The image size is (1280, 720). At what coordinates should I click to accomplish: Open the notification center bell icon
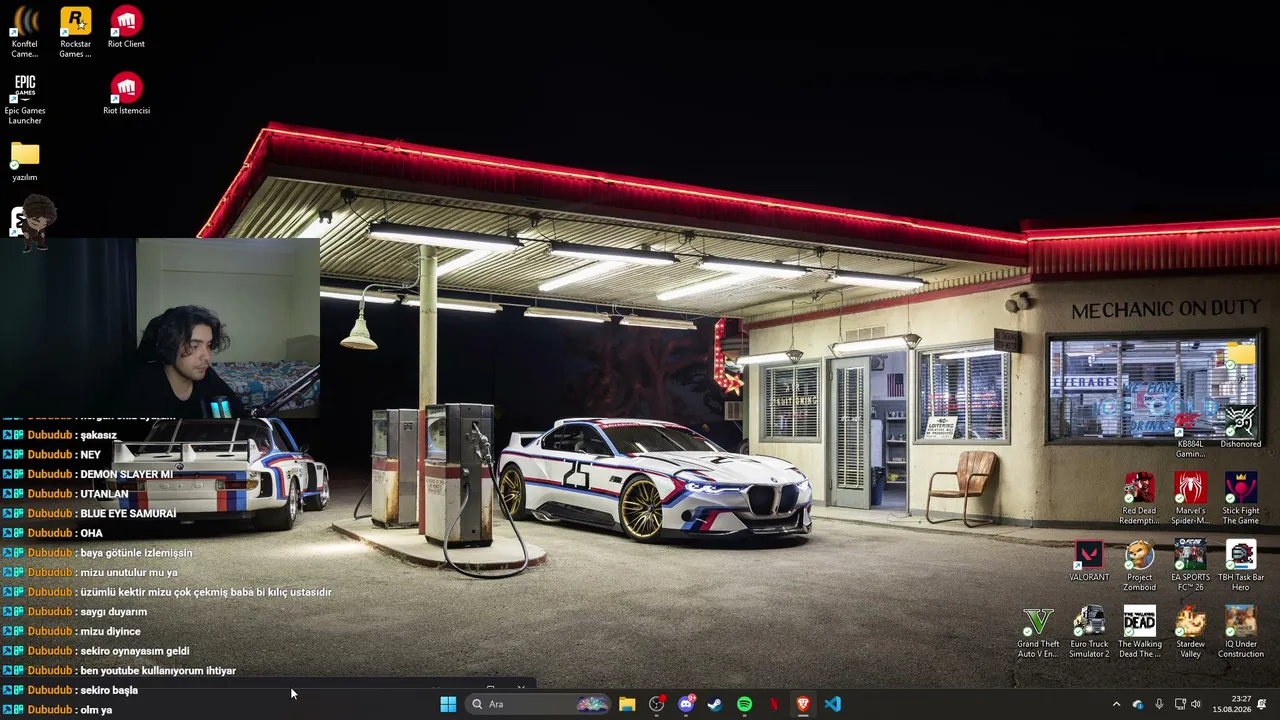[1262, 704]
